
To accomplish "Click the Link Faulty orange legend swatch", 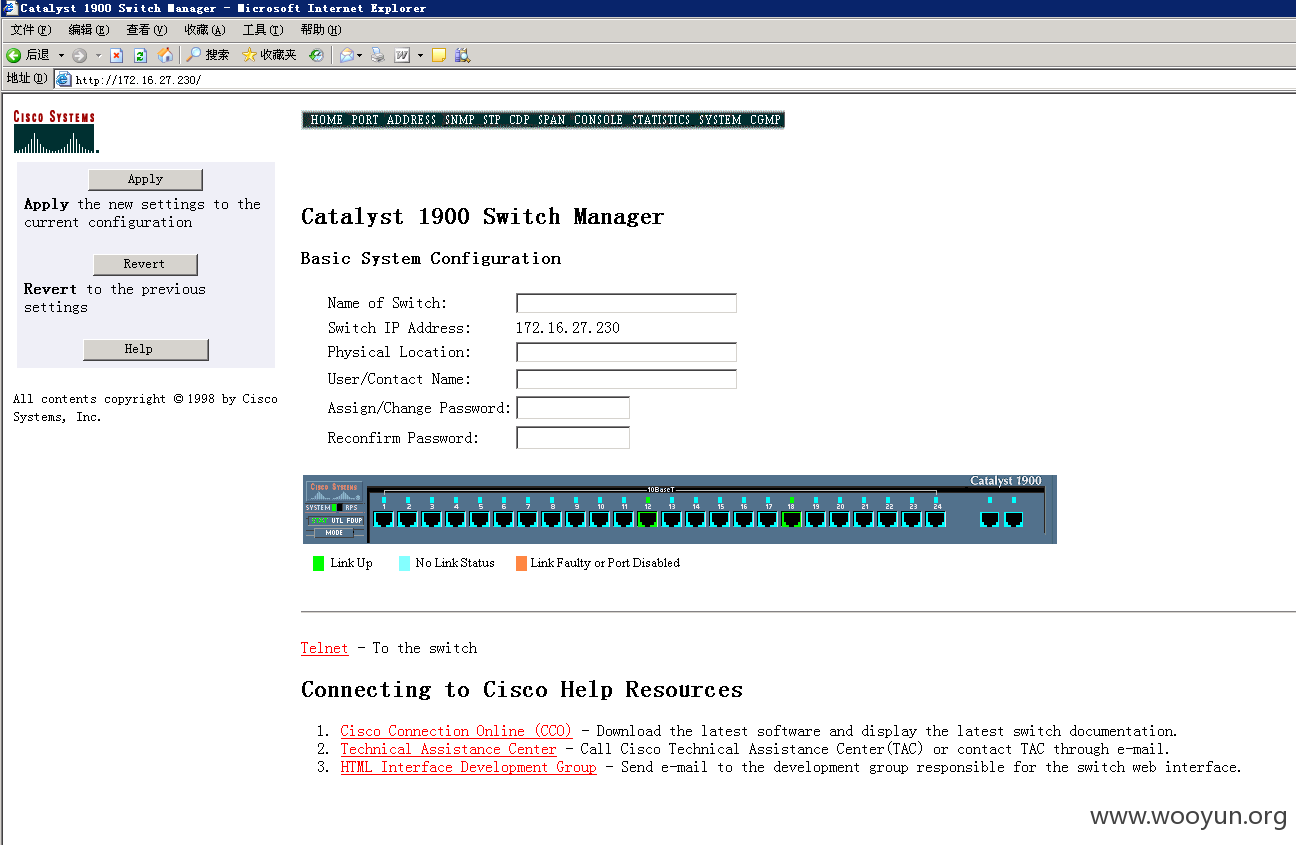I will click(521, 563).
